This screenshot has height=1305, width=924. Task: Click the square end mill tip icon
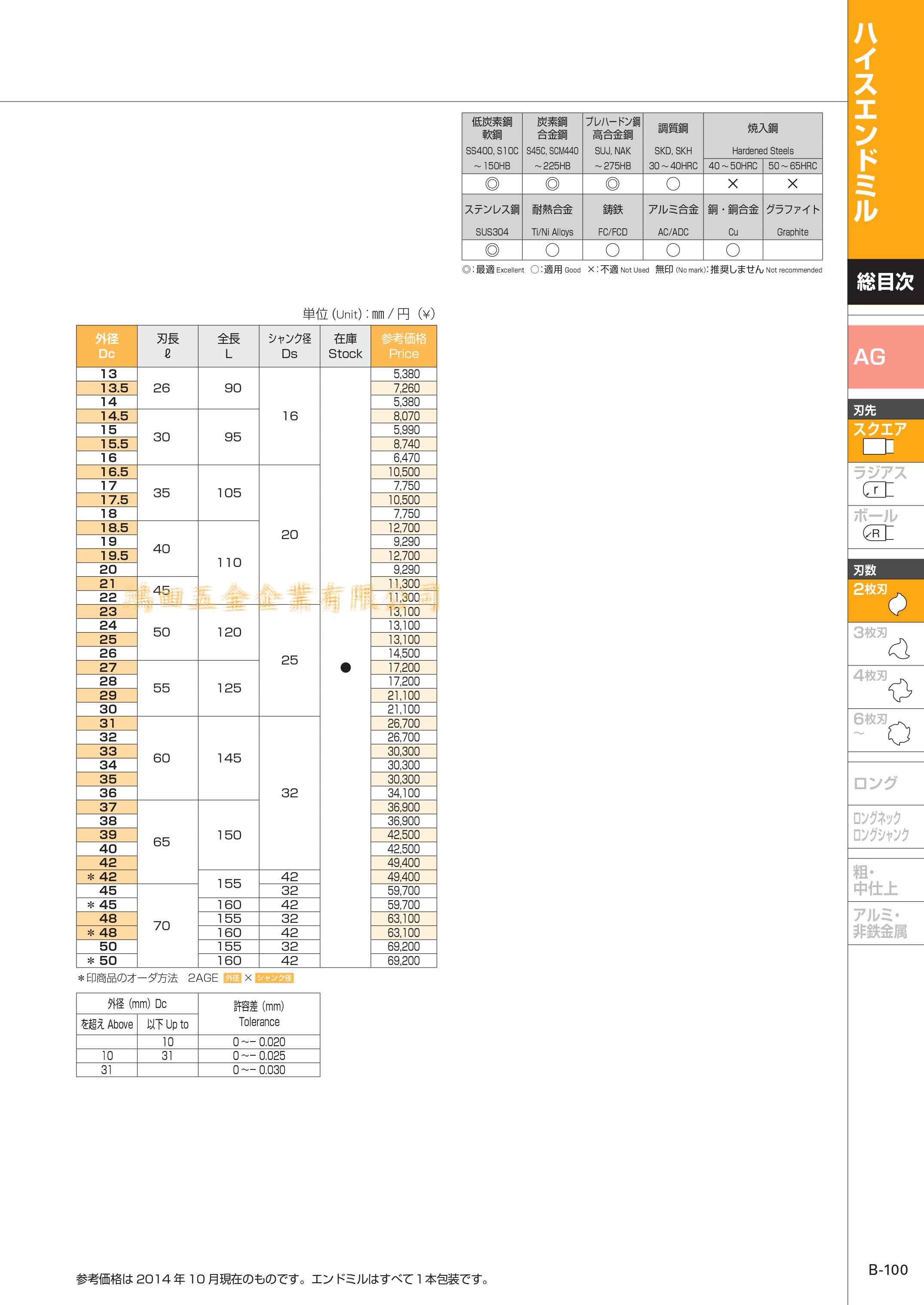pyautogui.click(x=878, y=447)
